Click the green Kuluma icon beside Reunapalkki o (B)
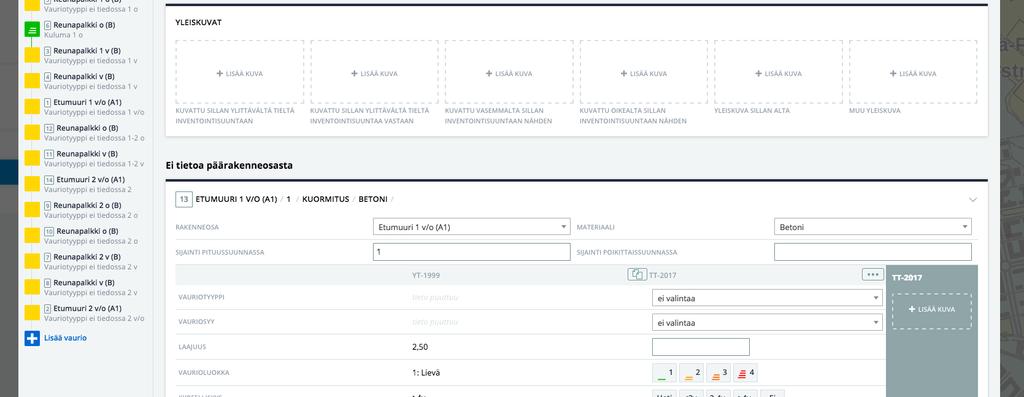Image resolution: width=1024 pixels, height=397 pixels. 32,29
